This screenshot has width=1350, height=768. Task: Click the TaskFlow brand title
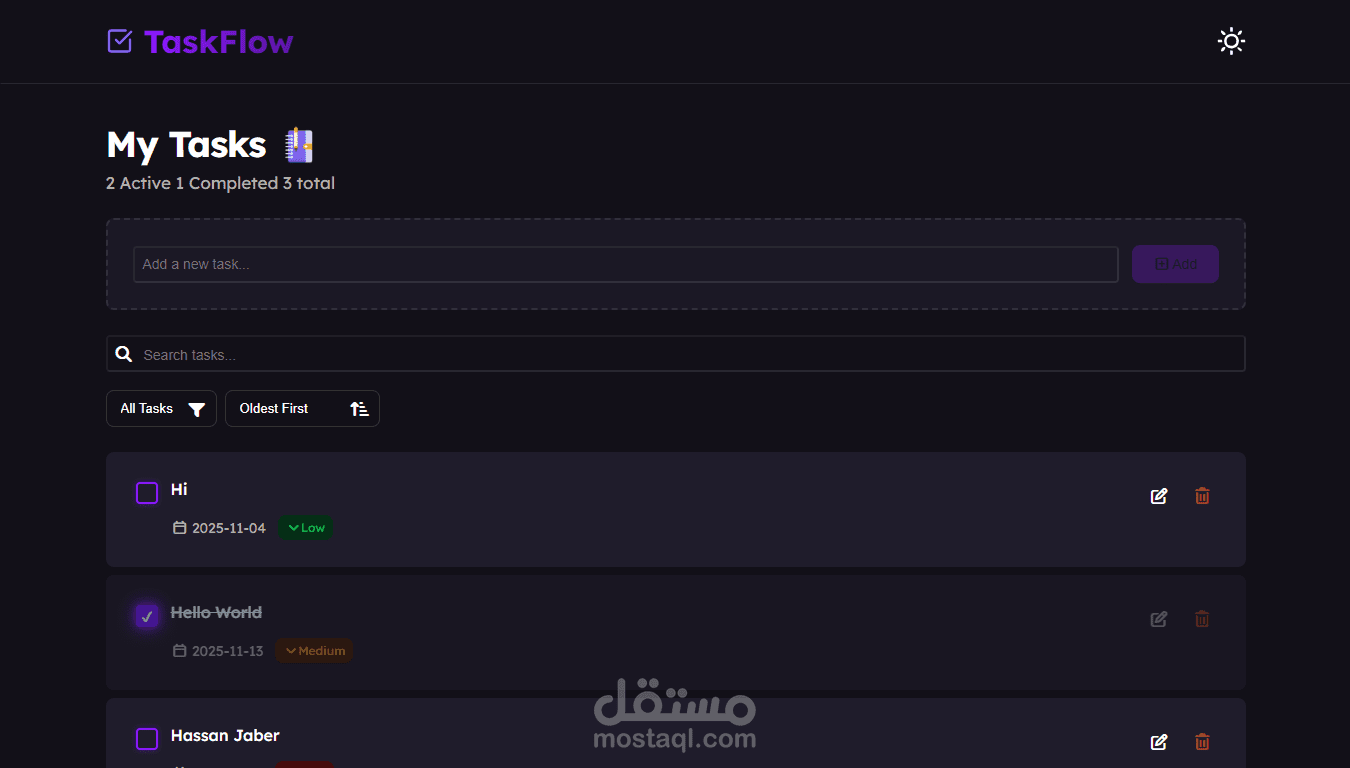218,41
